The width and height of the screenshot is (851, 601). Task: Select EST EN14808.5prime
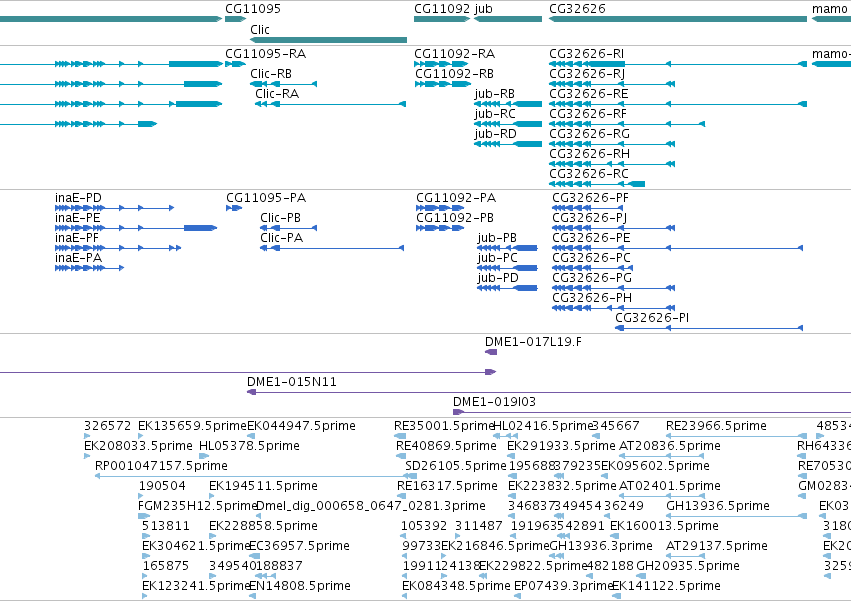point(300,586)
